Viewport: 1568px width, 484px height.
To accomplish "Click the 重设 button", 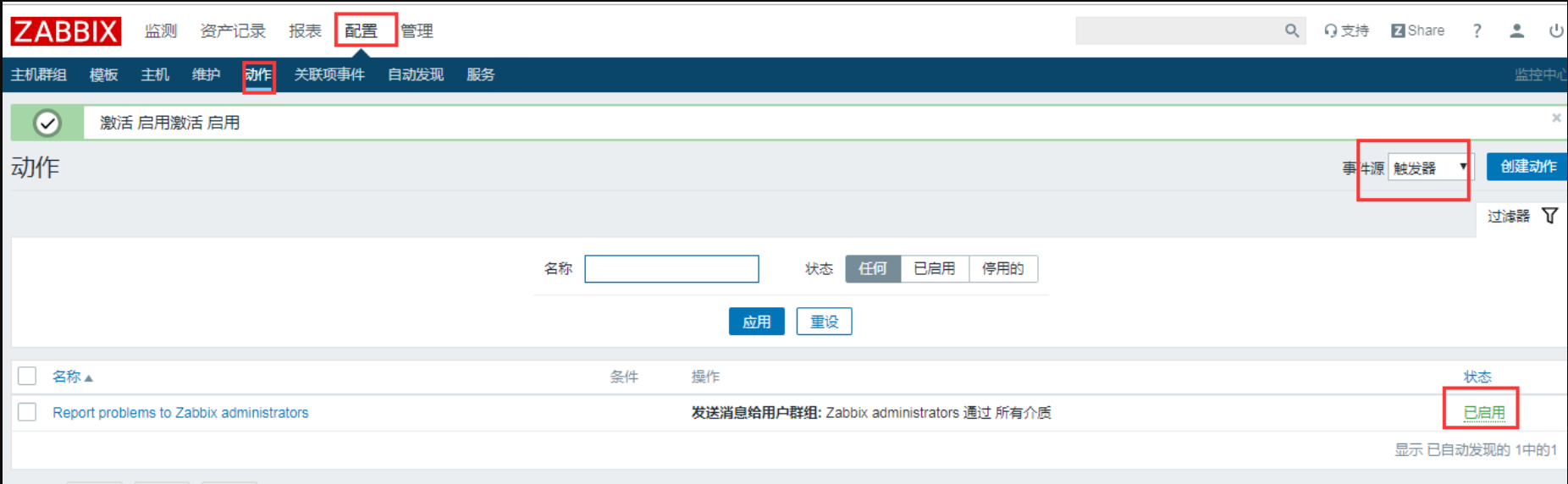I will click(x=824, y=322).
